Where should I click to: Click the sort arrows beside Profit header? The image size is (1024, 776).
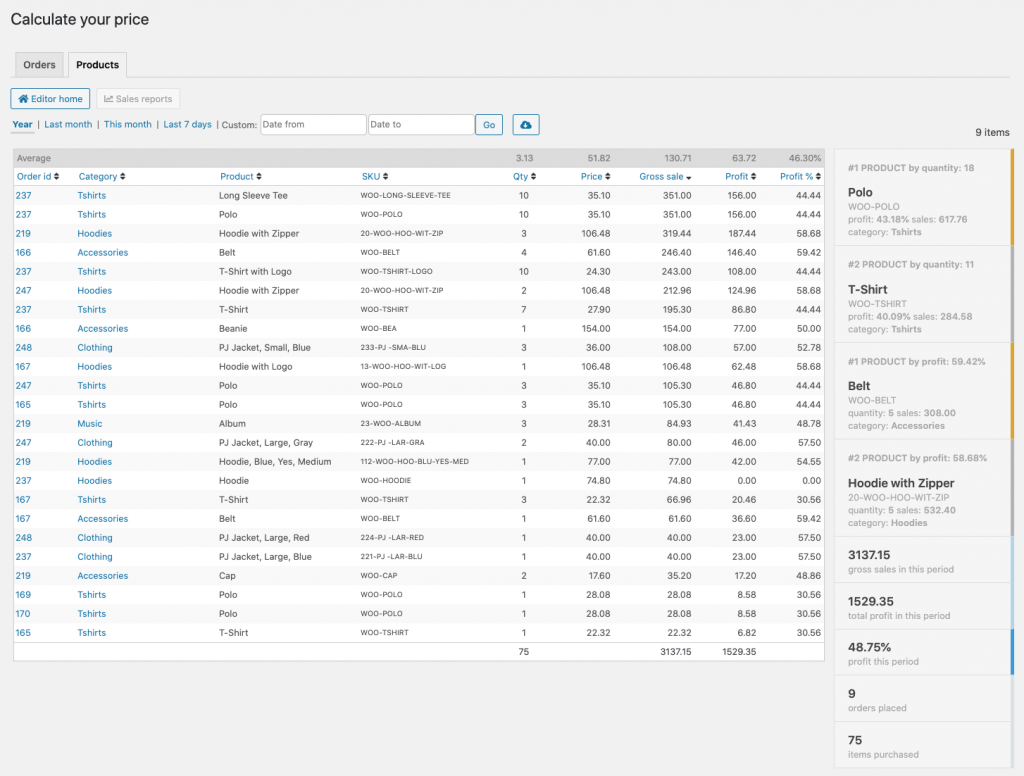click(x=753, y=176)
